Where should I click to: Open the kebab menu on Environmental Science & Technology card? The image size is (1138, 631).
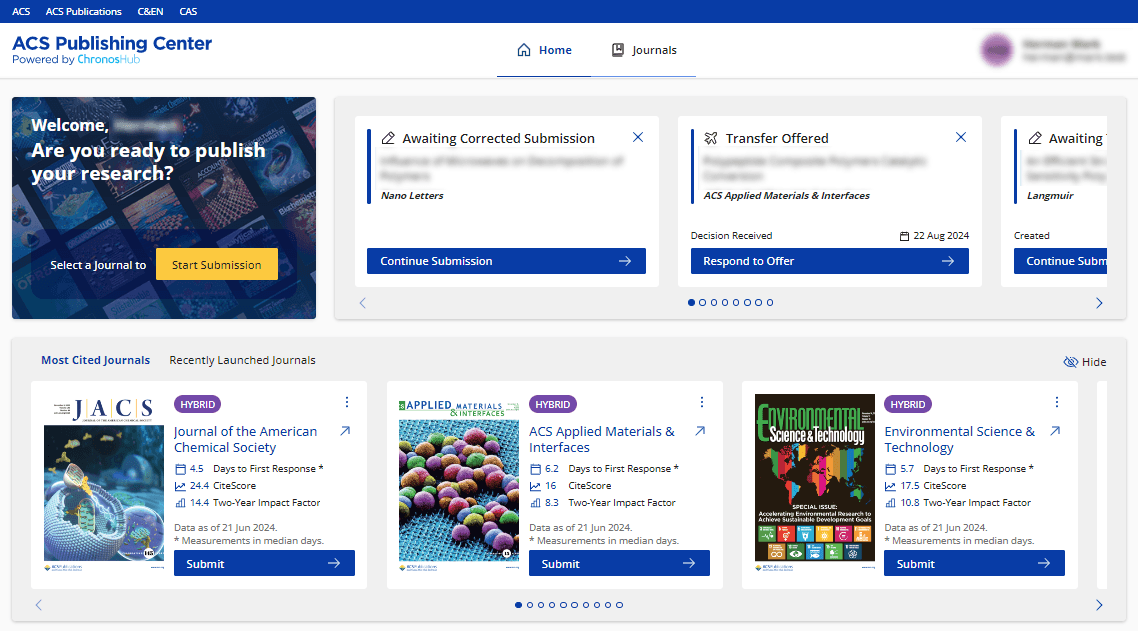click(x=1057, y=401)
